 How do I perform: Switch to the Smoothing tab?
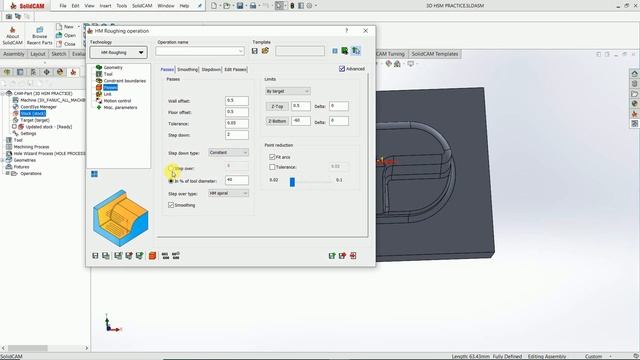coord(187,69)
